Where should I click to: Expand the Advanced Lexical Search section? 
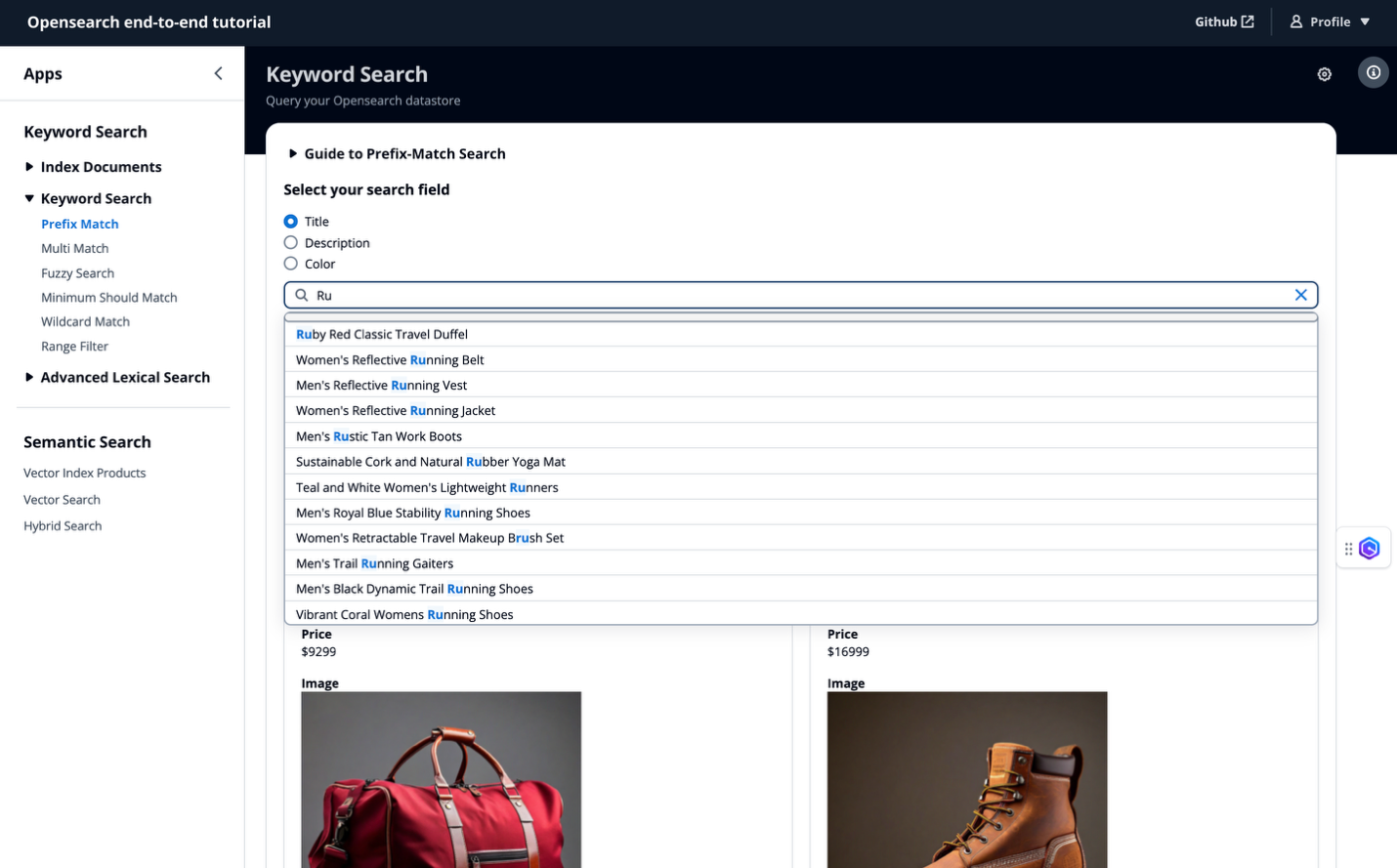117,377
